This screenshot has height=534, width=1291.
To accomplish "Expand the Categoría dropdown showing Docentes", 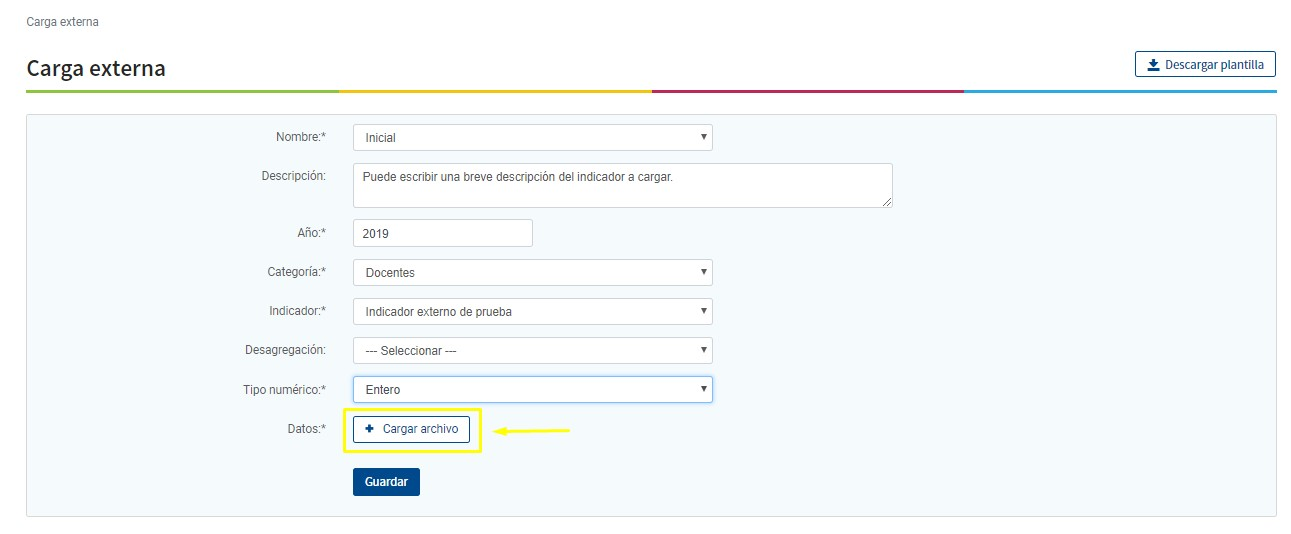I will point(532,273).
